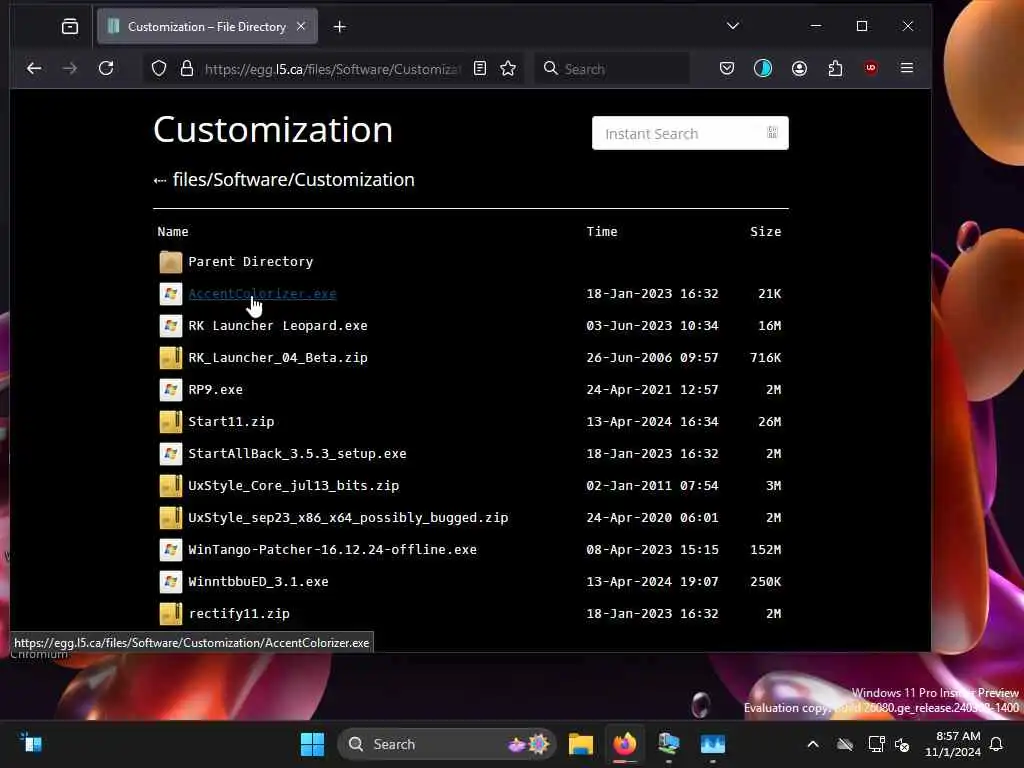Image resolution: width=1024 pixels, height=768 pixels.
Task: Open the uBlock Origin icon
Action: [871, 68]
